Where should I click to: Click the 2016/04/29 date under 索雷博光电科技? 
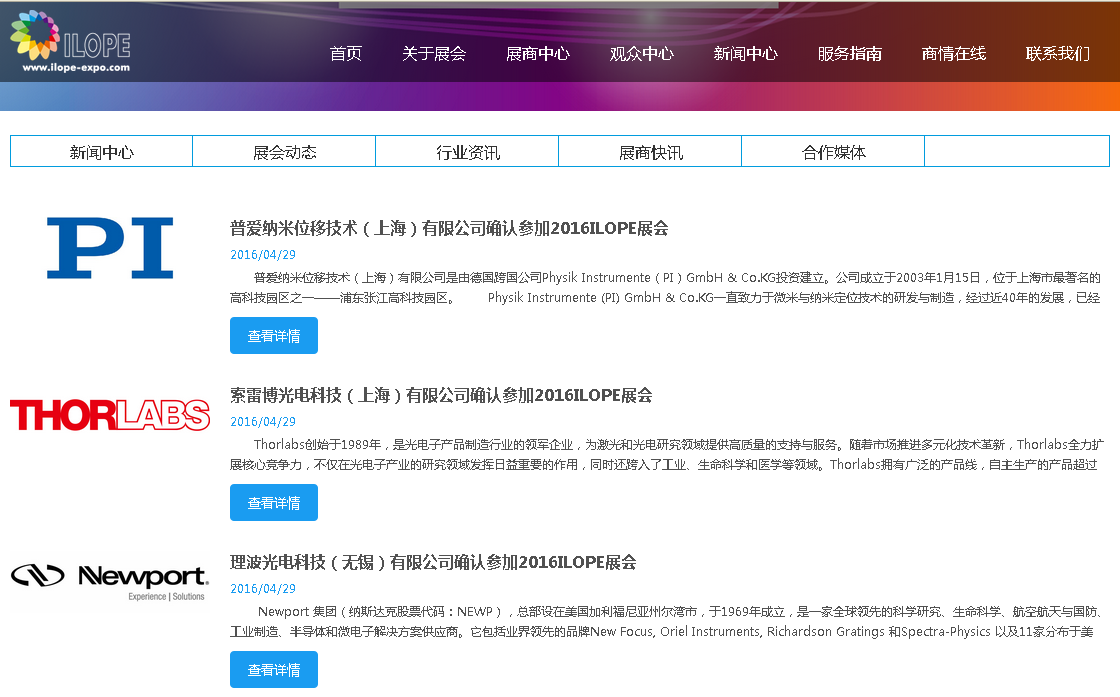263,422
